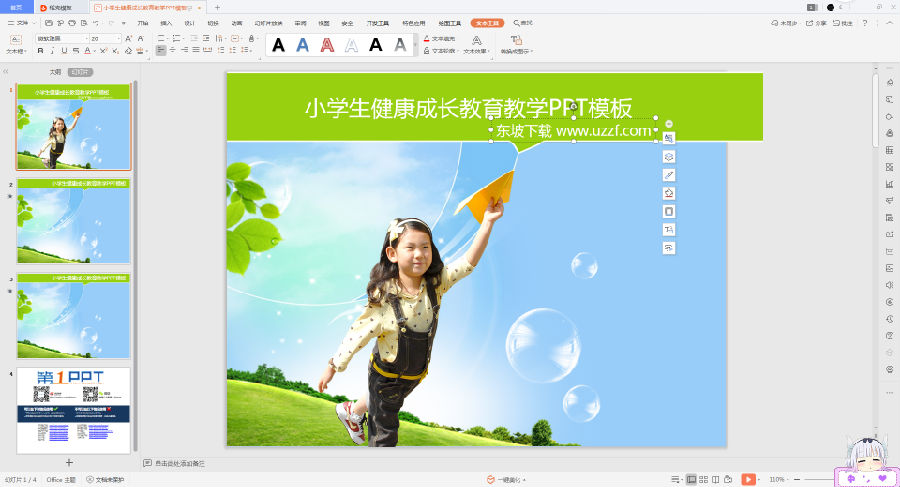
Task: Click the increase font size icon
Action: point(129,38)
